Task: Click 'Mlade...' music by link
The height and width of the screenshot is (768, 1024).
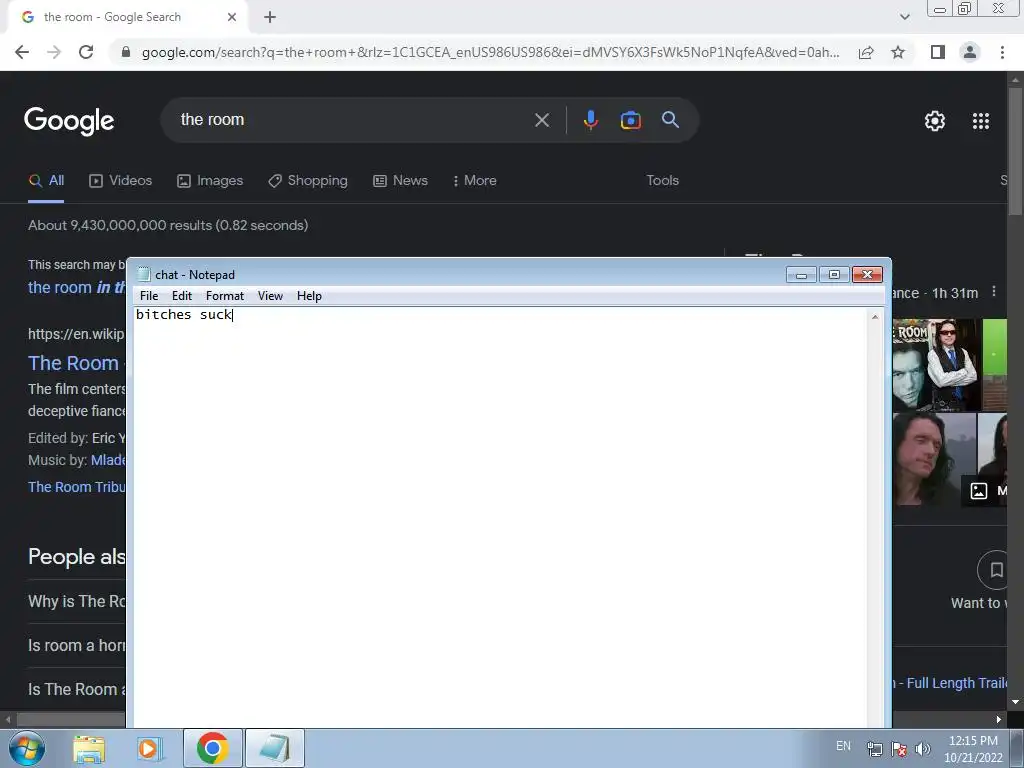Action: pyautogui.click(x=108, y=460)
